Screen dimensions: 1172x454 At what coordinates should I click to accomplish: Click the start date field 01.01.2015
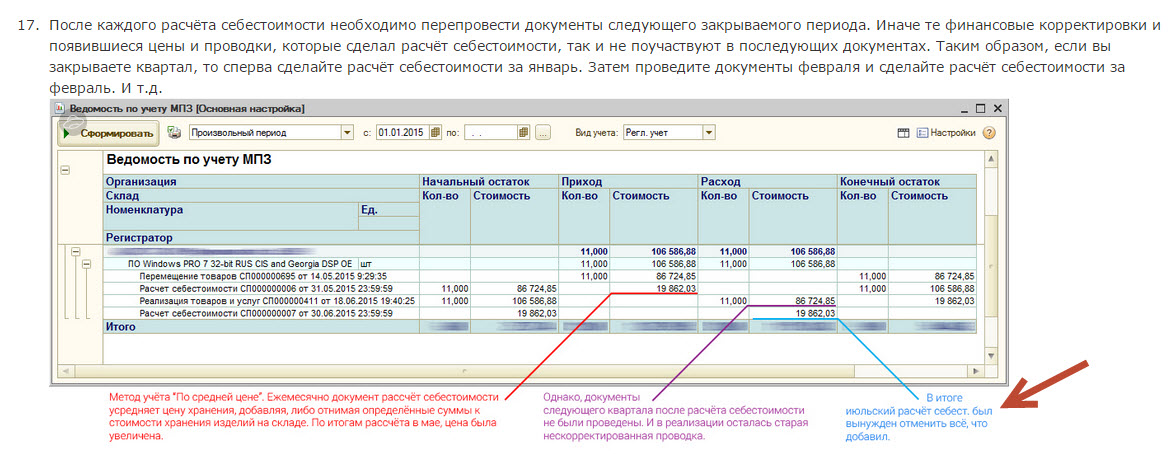pyautogui.click(x=401, y=133)
